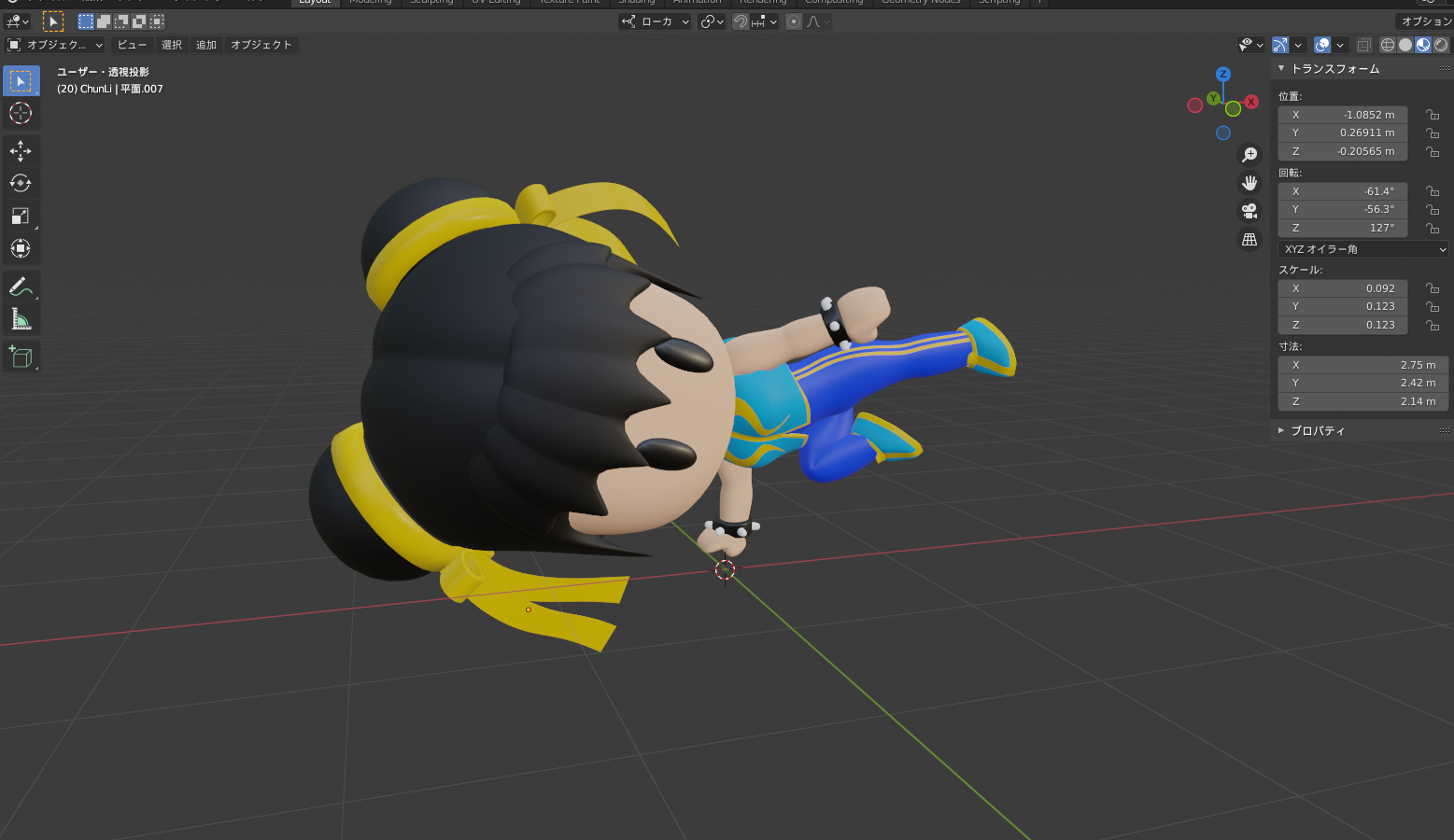The image size is (1454, 840).
Task: Select the Rotate tool
Action: click(x=21, y=184)
